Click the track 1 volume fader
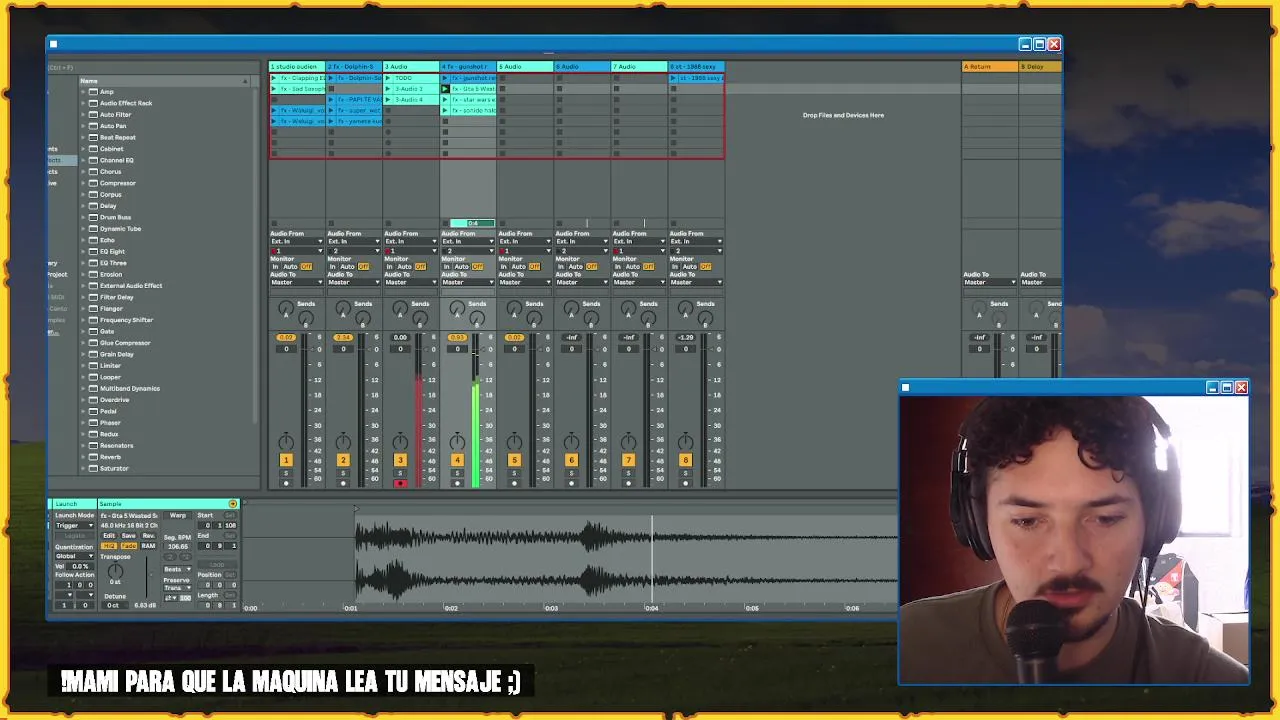Image resolution: width=1280 pixels, height=720 pixels. [x=305, y=410]
